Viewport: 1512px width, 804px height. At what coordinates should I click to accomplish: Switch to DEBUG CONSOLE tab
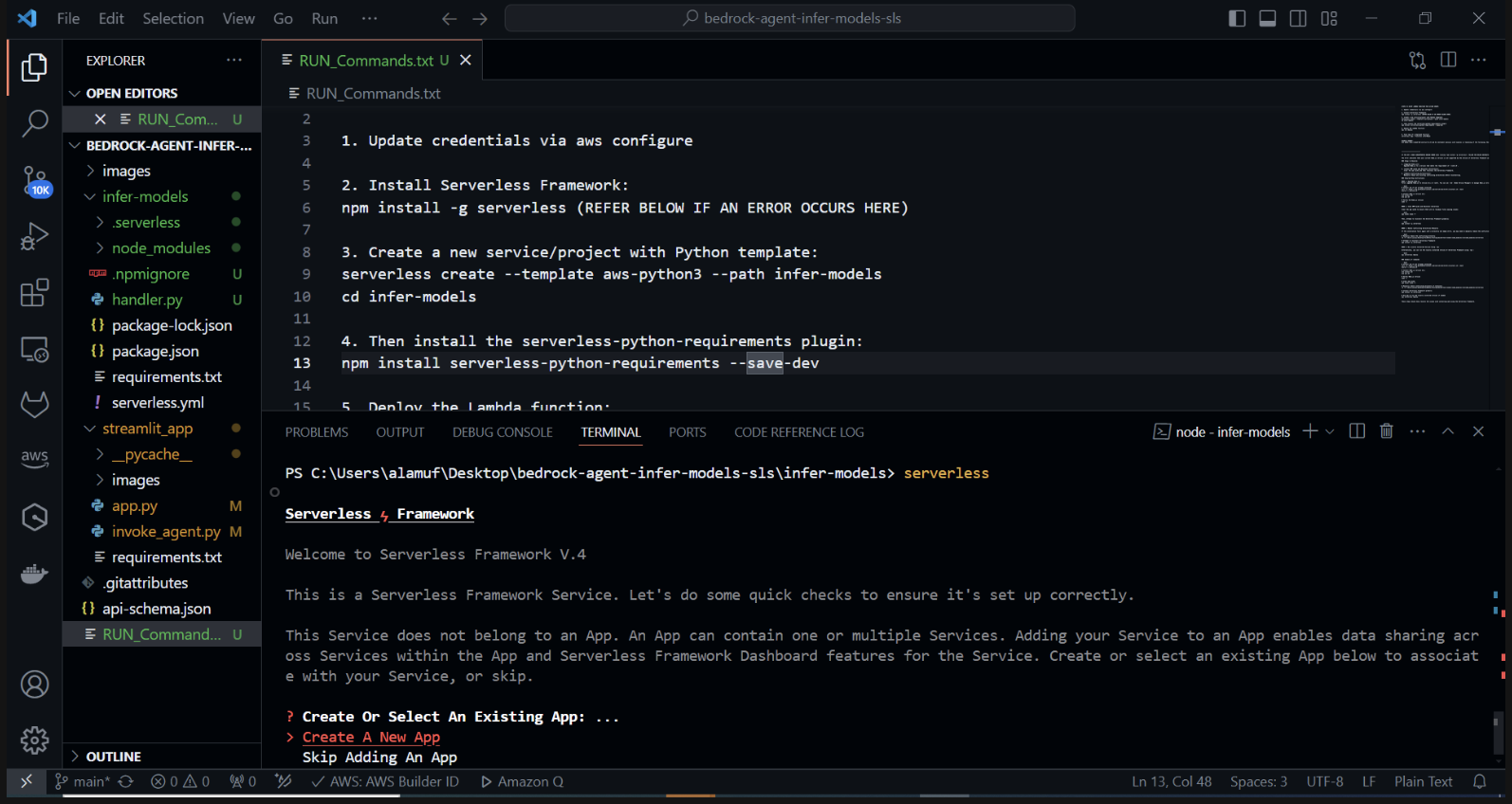[x=503, y=432]
